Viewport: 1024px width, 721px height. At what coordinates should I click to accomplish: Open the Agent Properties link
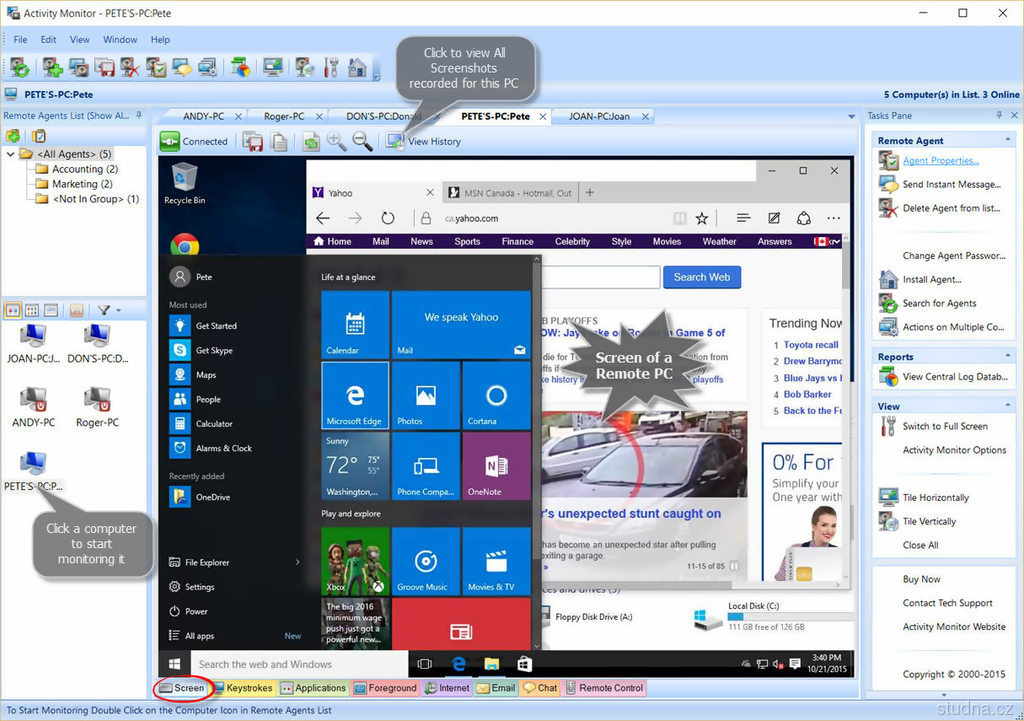pos(940,161)
